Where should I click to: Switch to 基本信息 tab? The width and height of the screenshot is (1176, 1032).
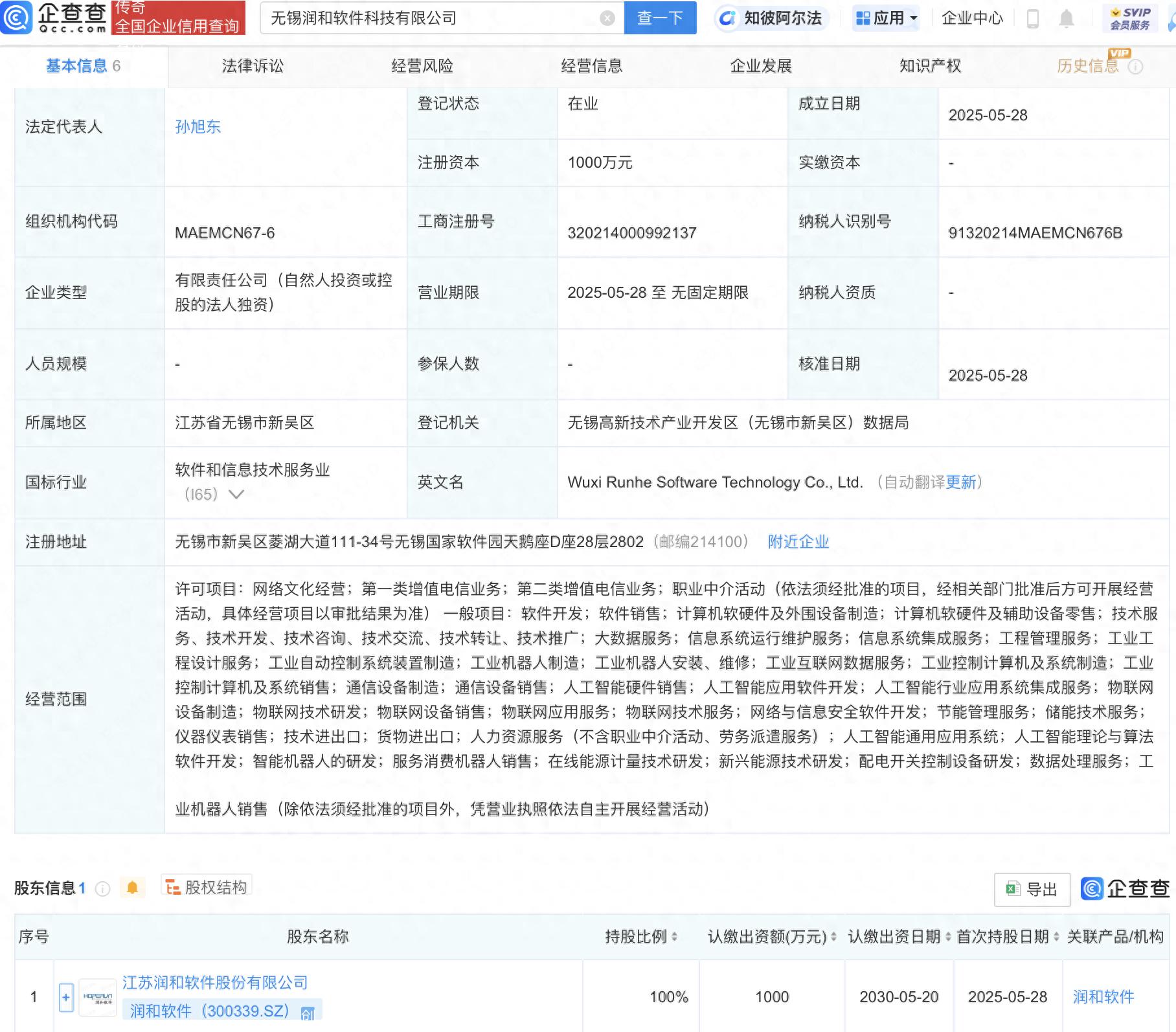[x=83, y=66]
